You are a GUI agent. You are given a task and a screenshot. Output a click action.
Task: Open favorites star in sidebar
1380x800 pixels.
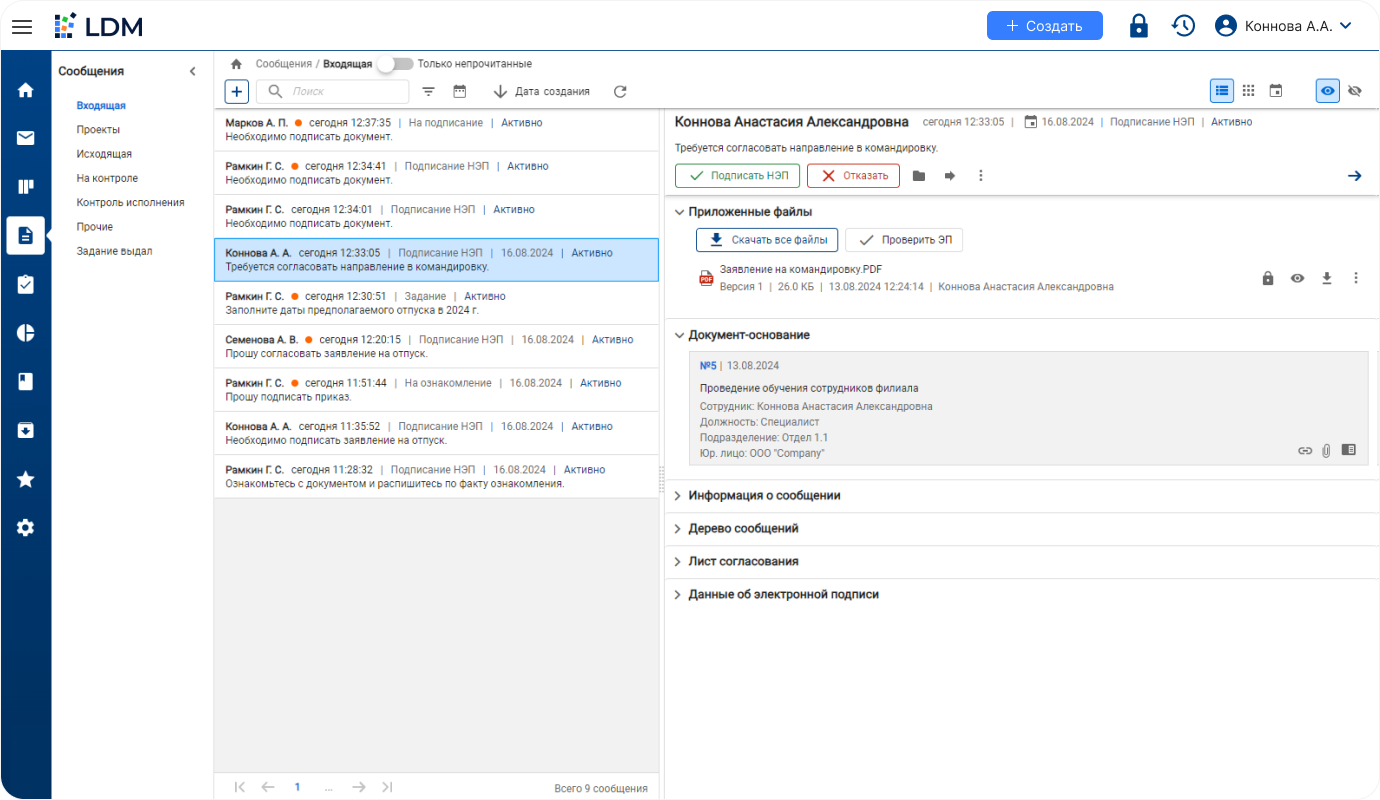click(x=26, y=479)
